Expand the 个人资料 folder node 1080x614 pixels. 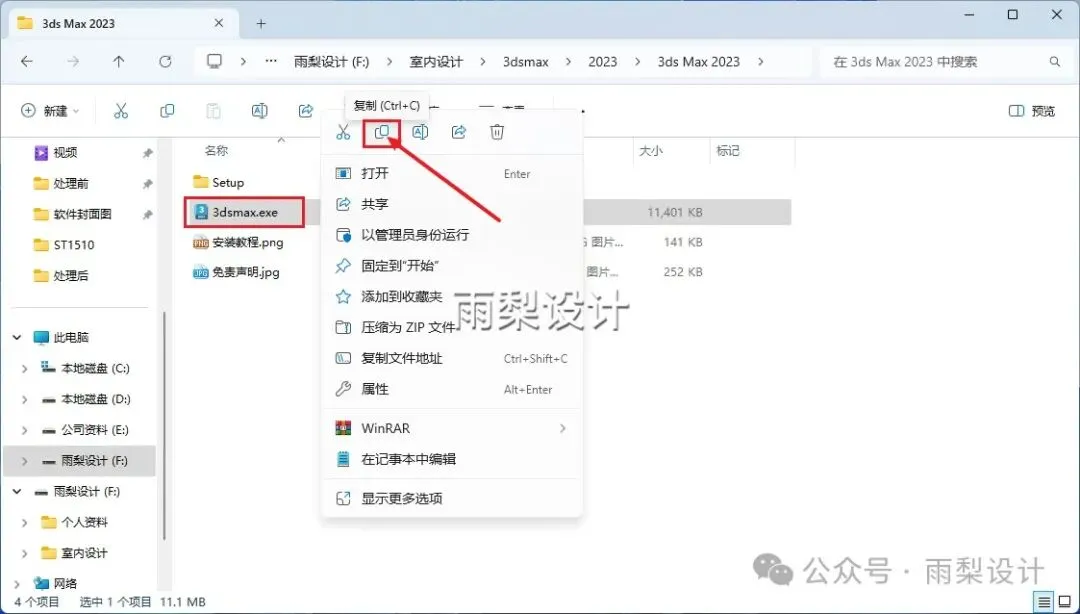(25, 522)
